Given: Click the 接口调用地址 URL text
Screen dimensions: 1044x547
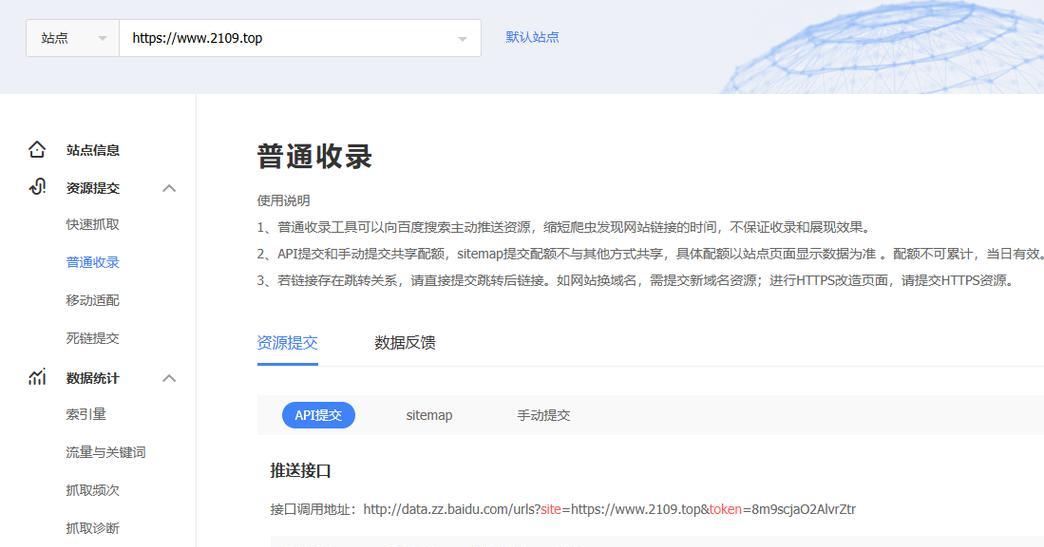Looking at the screenshot, I should (x=609, y=509).
